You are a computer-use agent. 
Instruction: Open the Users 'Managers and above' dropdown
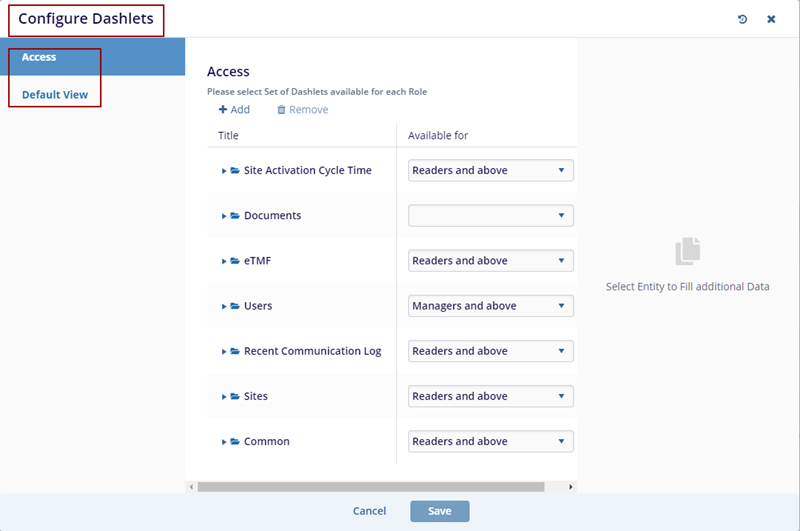pos(490,306)
